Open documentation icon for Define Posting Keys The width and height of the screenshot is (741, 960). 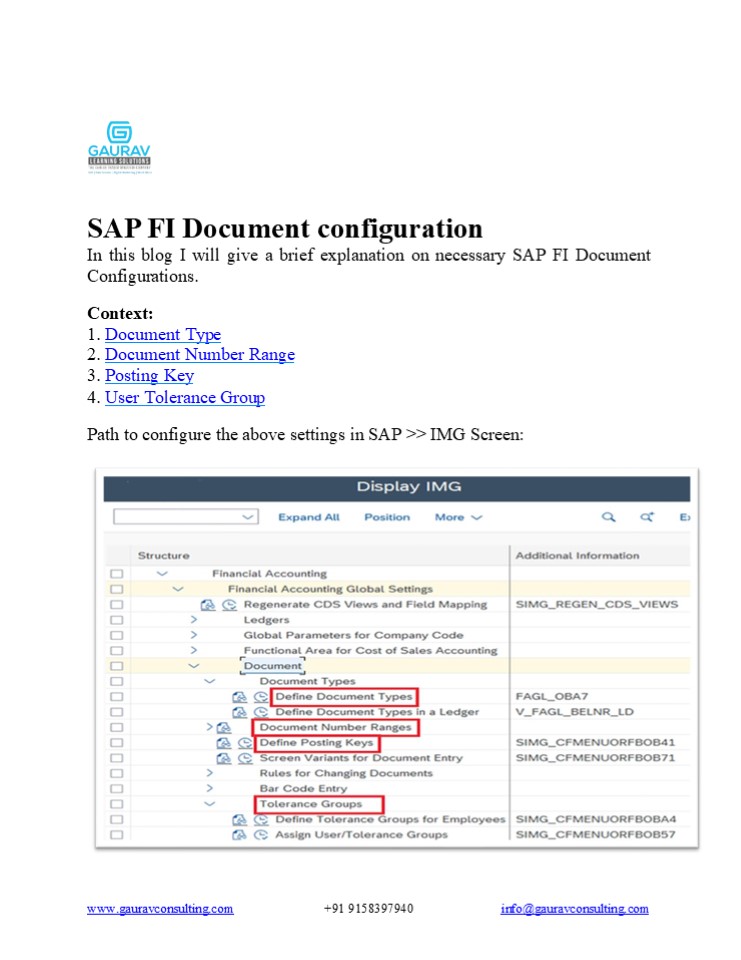pyautogui.click(x=224, y=743)
